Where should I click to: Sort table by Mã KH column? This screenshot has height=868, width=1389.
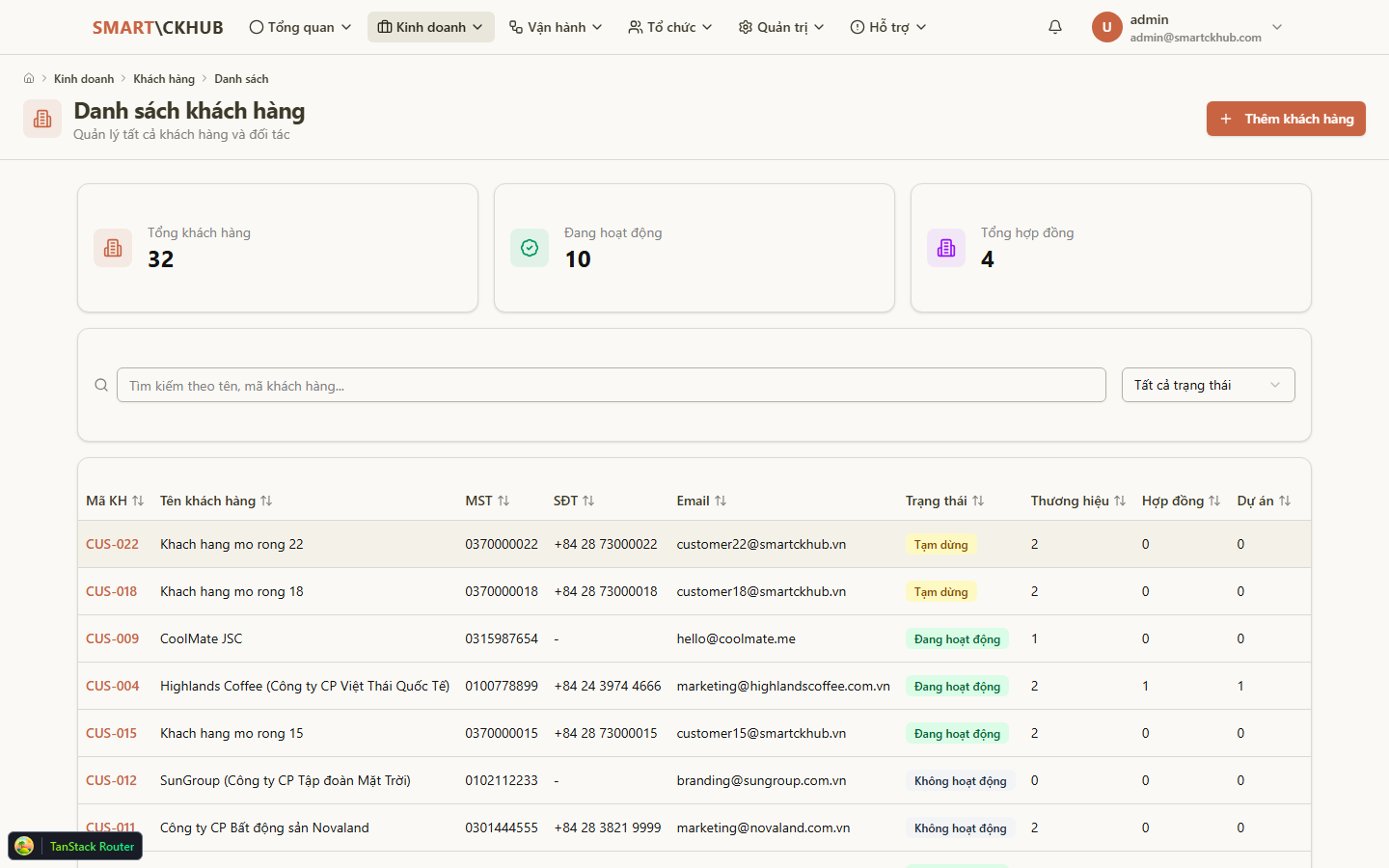tap(138, 501)
